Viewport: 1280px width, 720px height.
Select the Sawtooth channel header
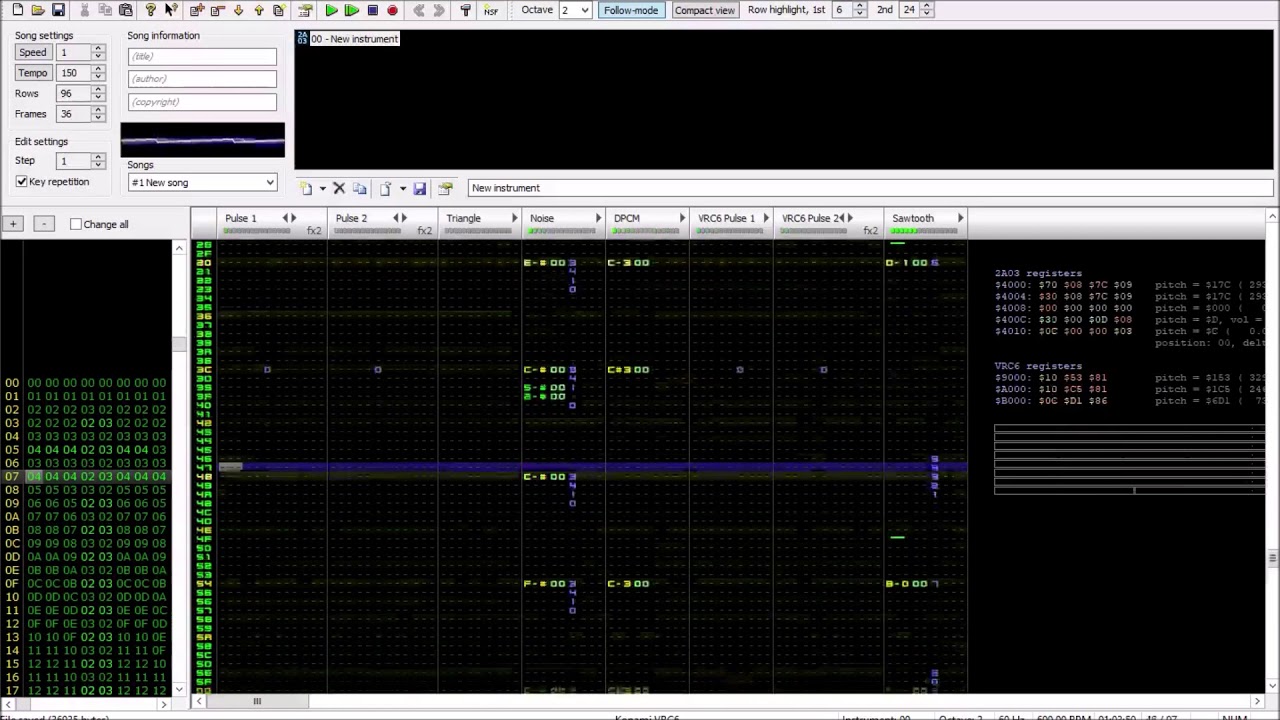(913, 218)
